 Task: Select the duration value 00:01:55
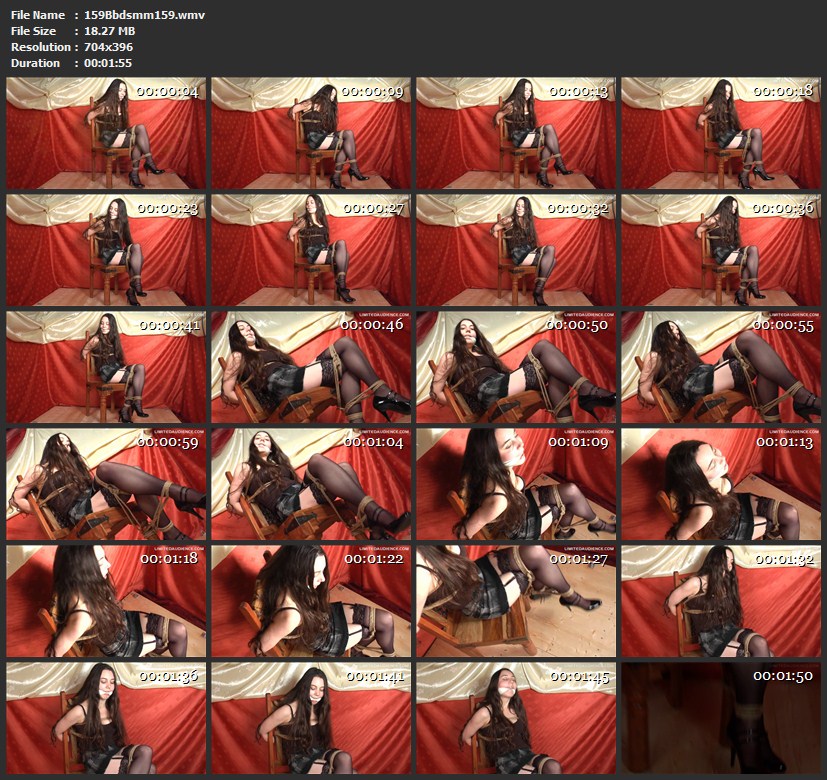[x=108, y=63]
